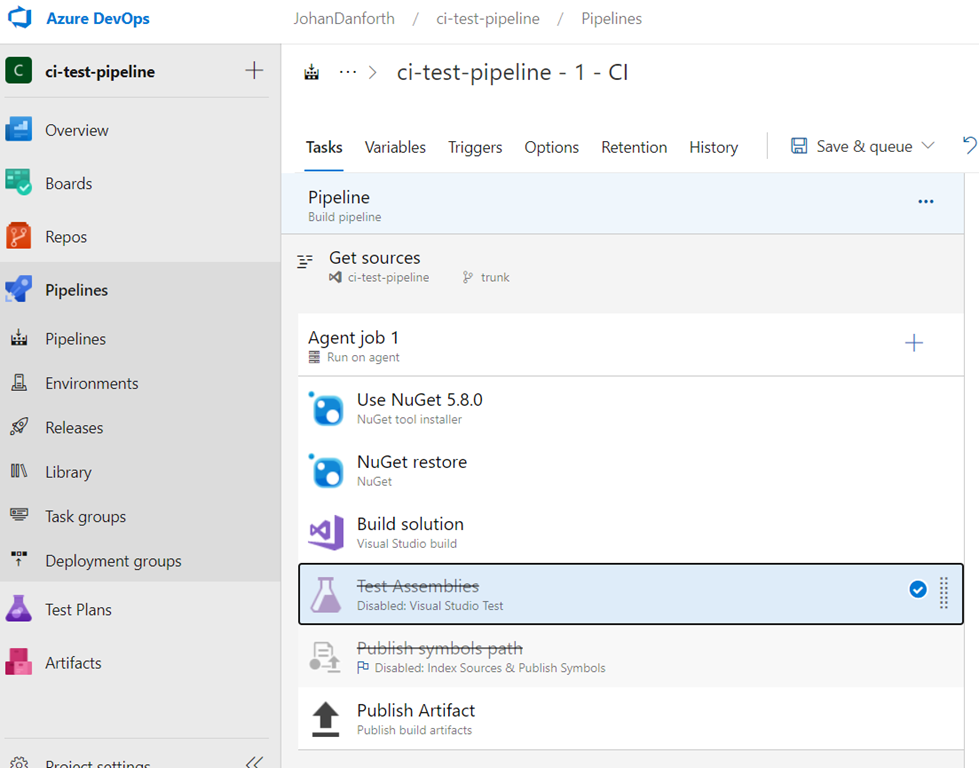
Task: Select the Pipeline build pipeline row
Action: pyautogui.click(x=622, y=204)
